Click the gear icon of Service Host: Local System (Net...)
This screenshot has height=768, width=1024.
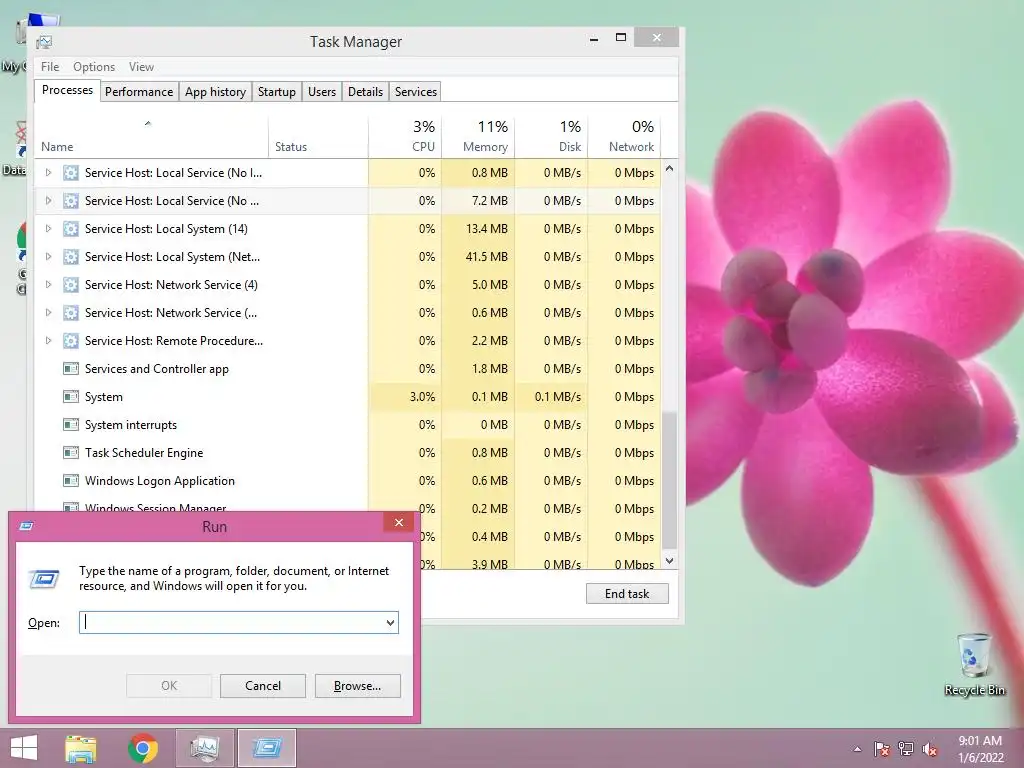point(71,257)
